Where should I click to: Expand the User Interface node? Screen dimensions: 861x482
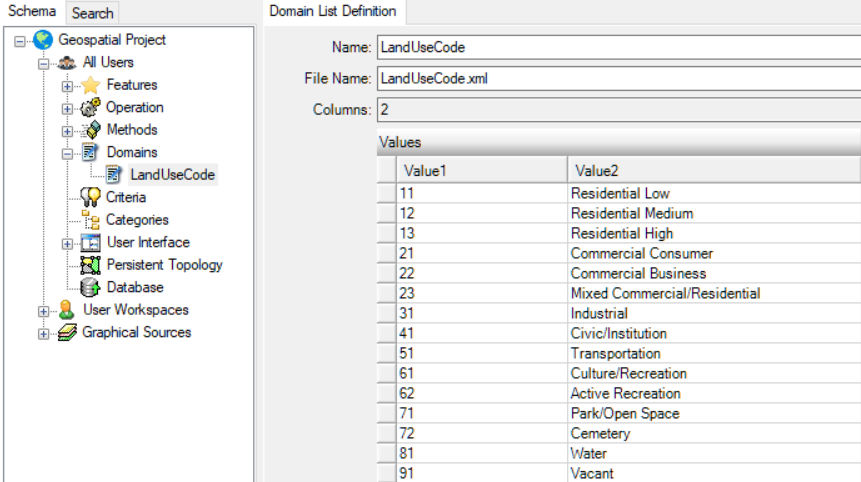(67, 244)
